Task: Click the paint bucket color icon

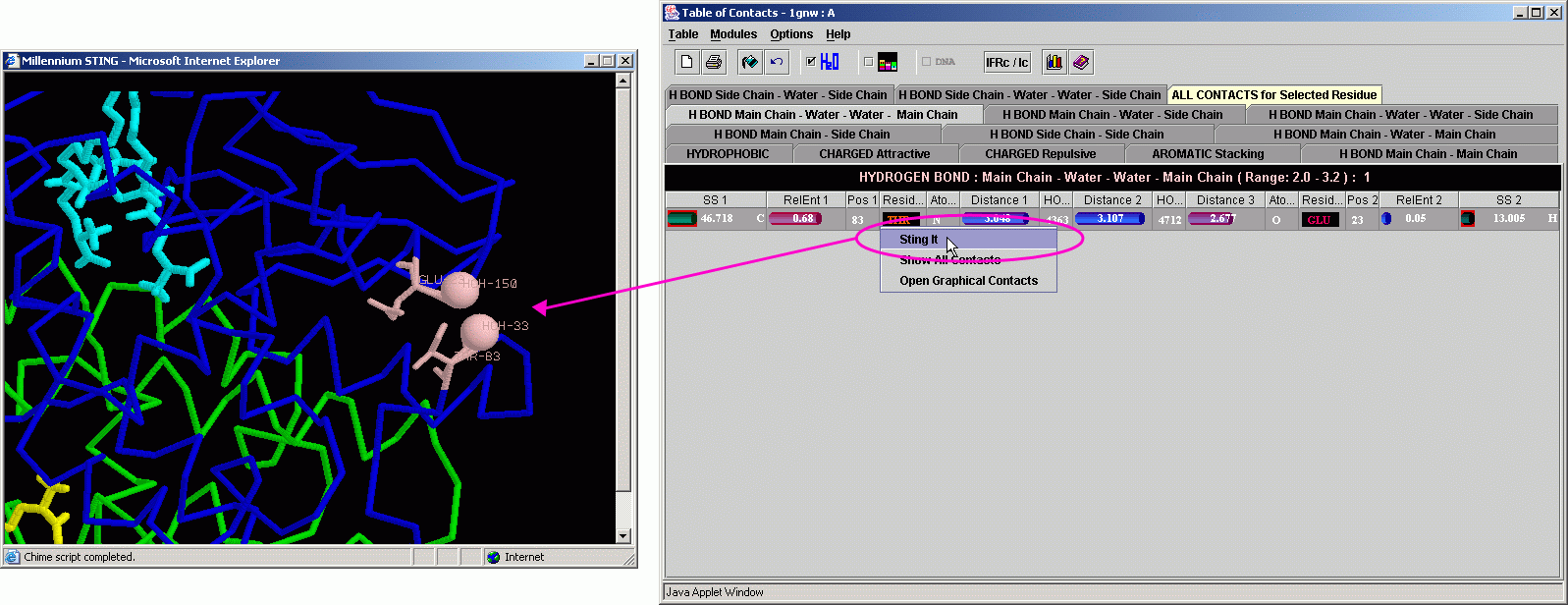Action: coord(750,62)
